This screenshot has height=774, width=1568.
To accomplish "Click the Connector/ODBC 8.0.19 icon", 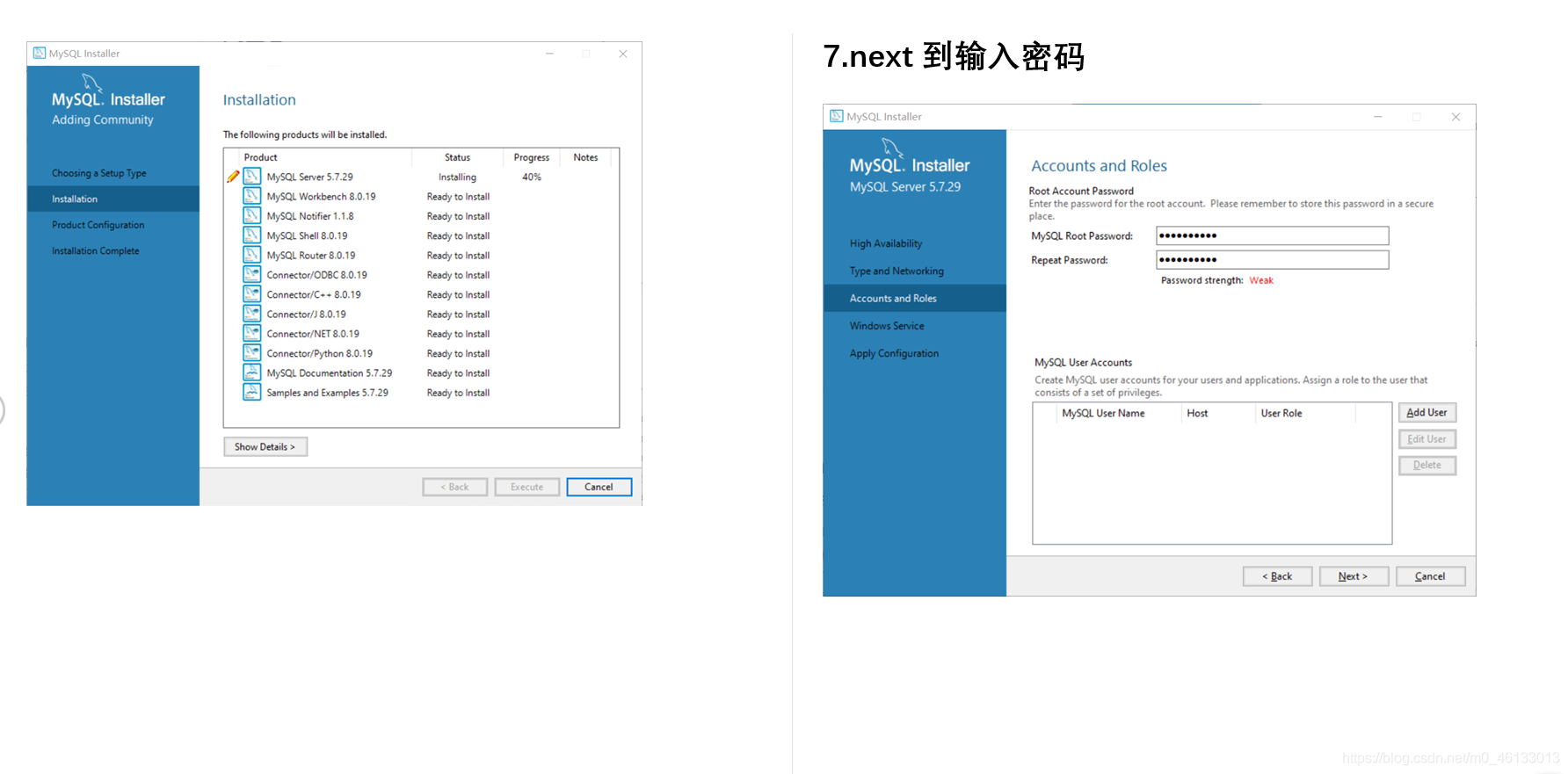I will click(x=251, y=274).
